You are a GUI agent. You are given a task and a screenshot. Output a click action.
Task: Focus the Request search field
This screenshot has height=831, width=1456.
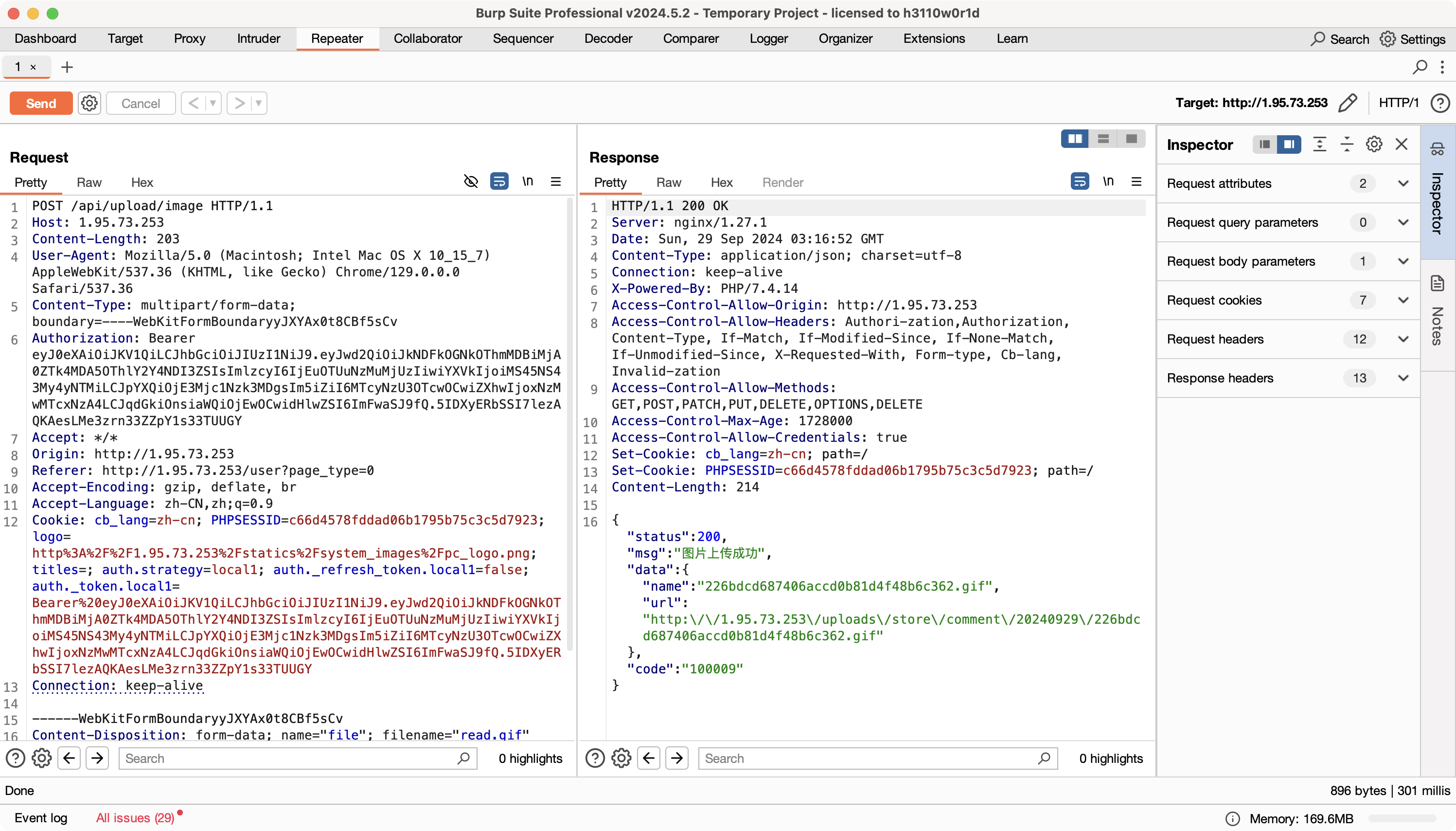click(x=298, y=758)
